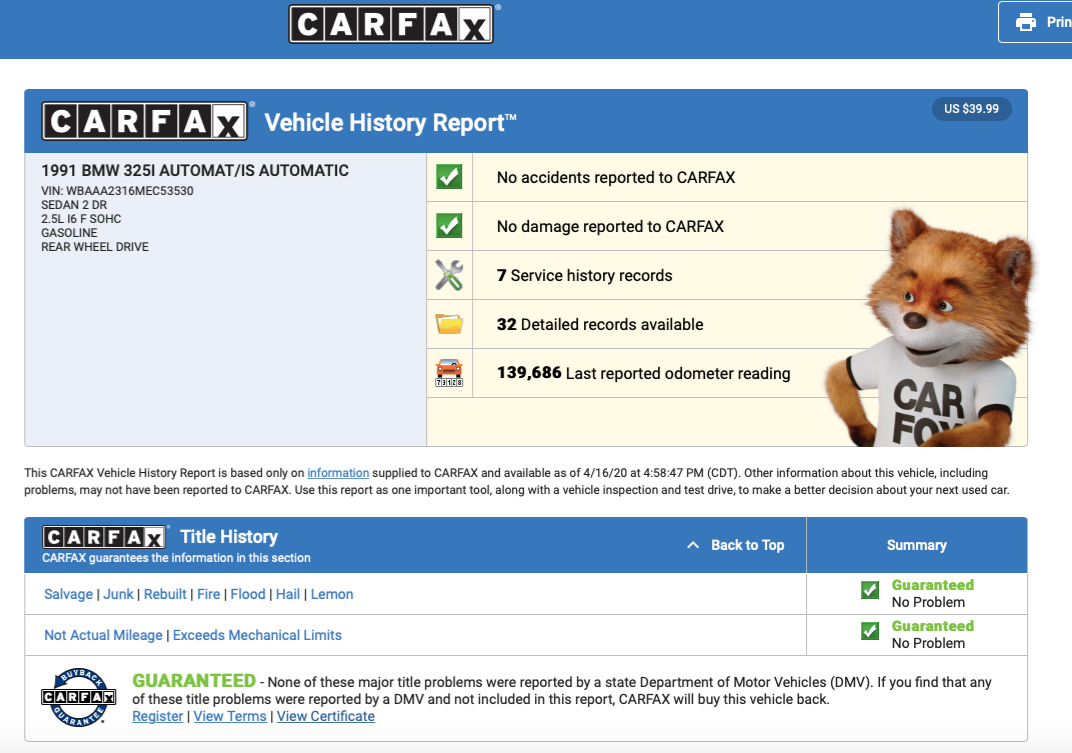Click the '139,686 Last reported odometer reading' text
This screenshot has height=753, width=1072.
click(x=643, y=373)
